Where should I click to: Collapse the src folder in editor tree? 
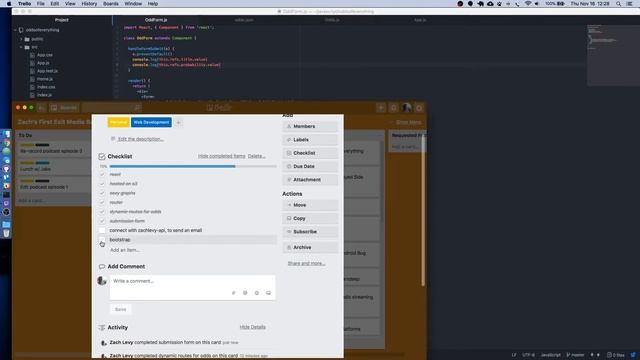coord(21,47)
